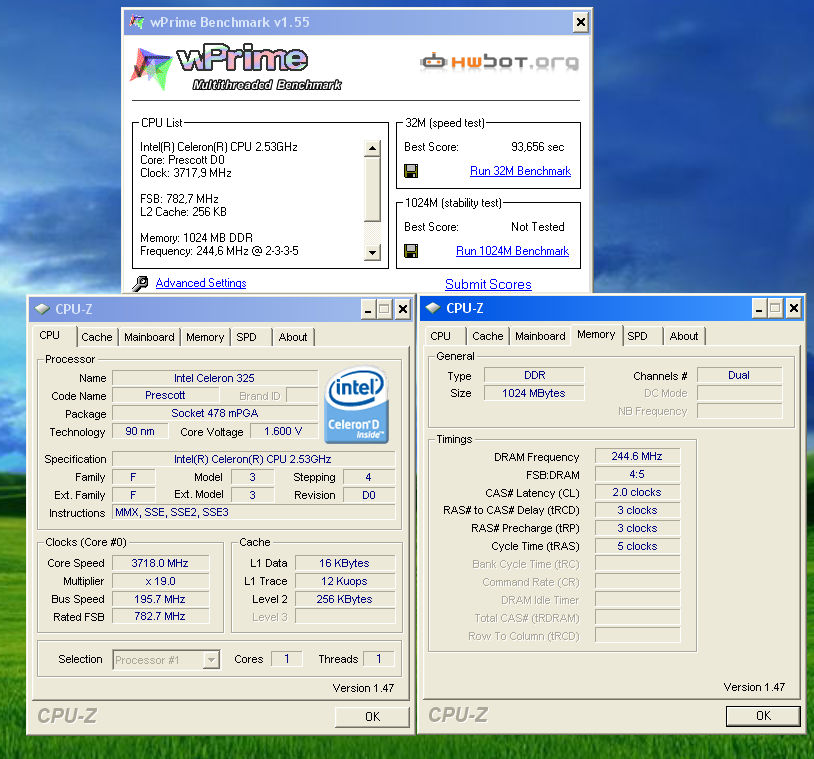
Task: Click the Level 2 cache value 256 KBytes
Action: point(345,599)
